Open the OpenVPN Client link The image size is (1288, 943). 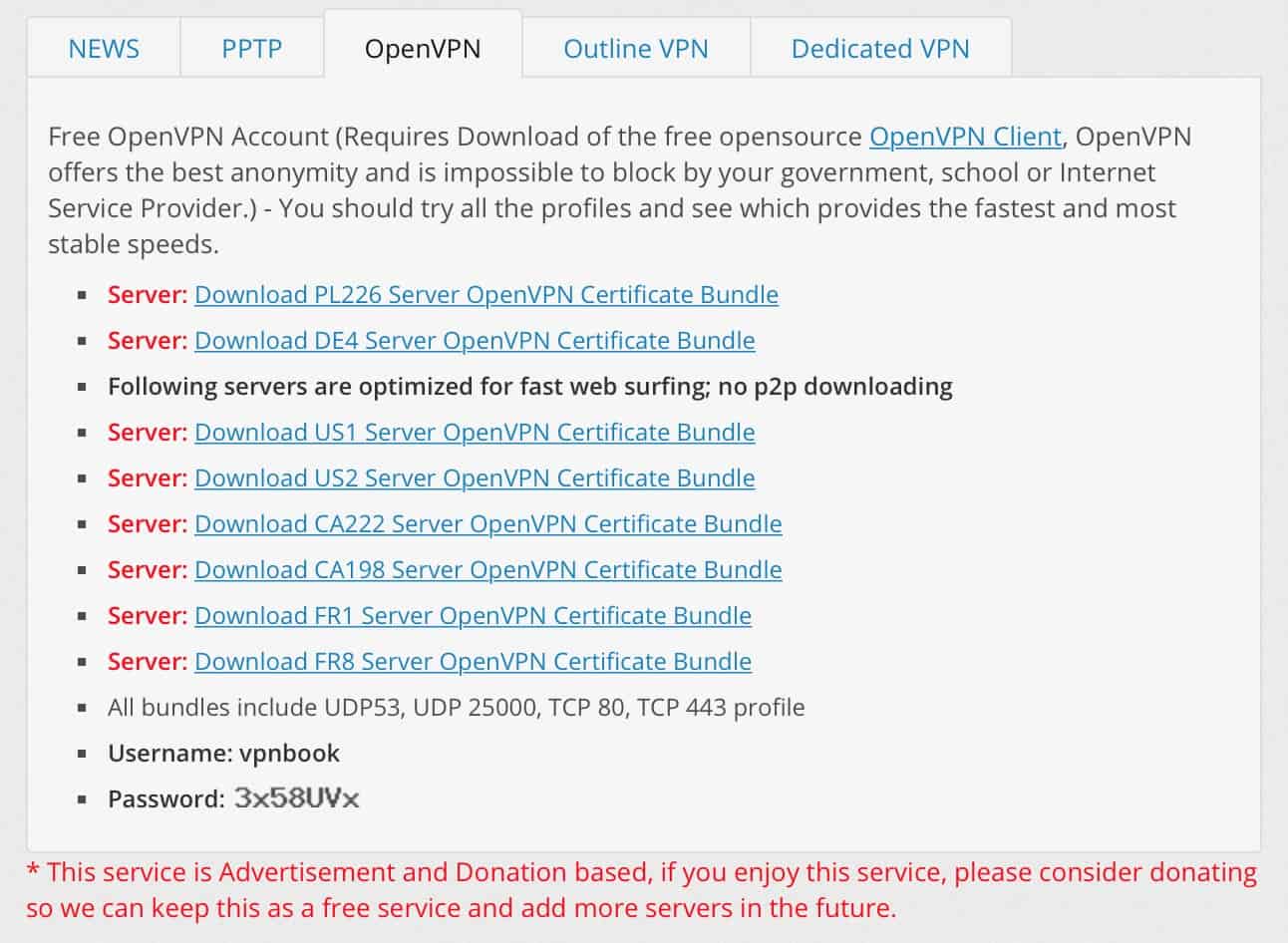point(966,137)
